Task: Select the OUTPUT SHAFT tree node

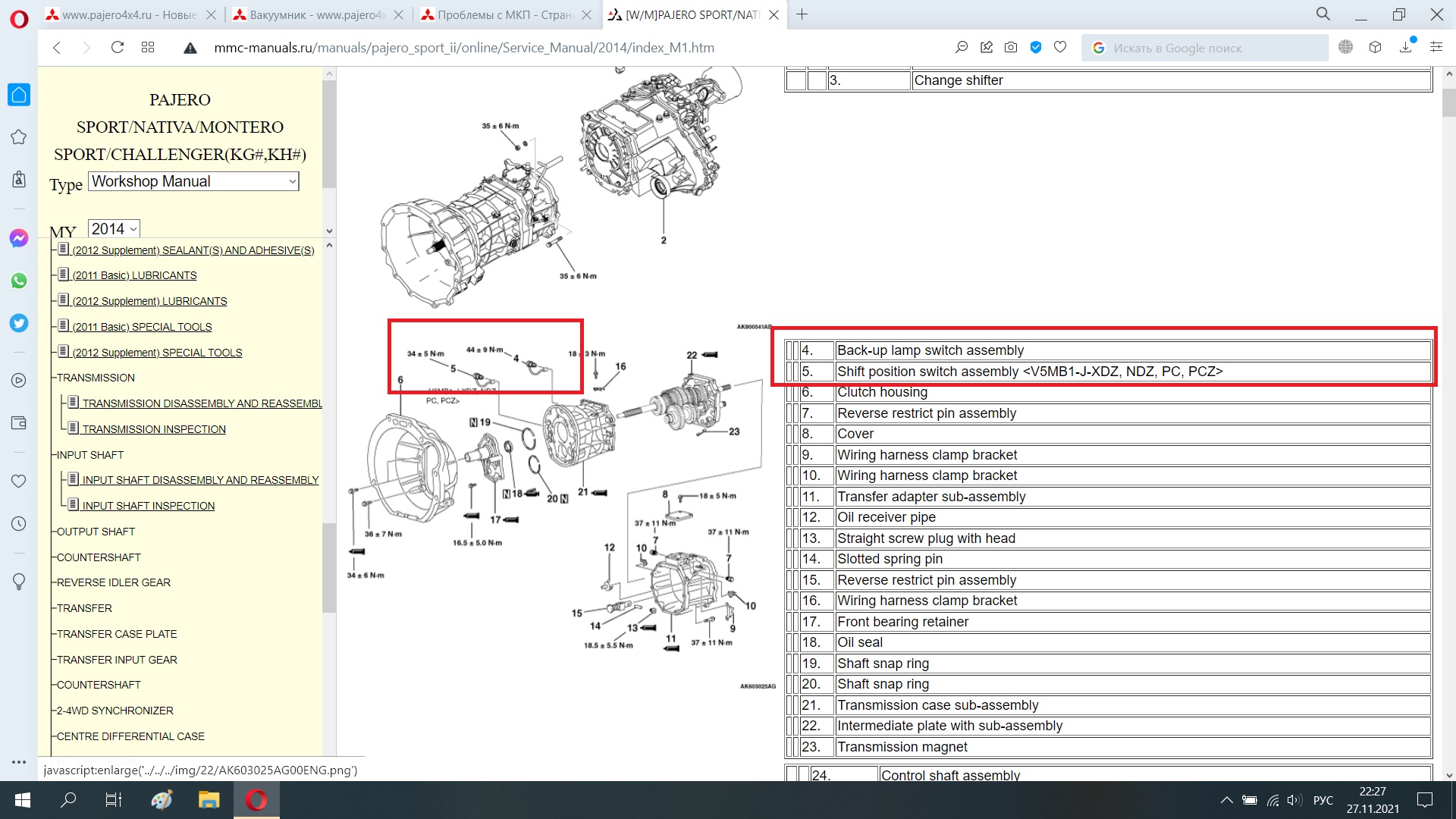Action: coord(96,532)
